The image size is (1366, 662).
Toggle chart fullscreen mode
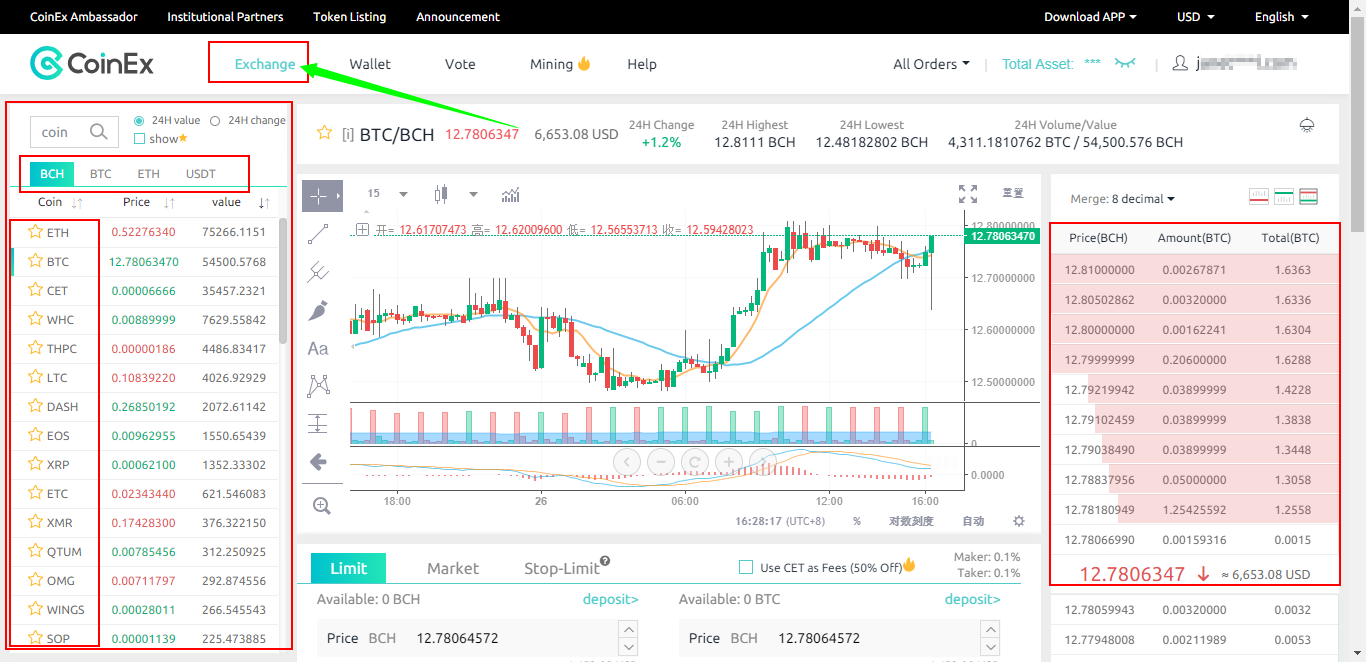[968, 194]
